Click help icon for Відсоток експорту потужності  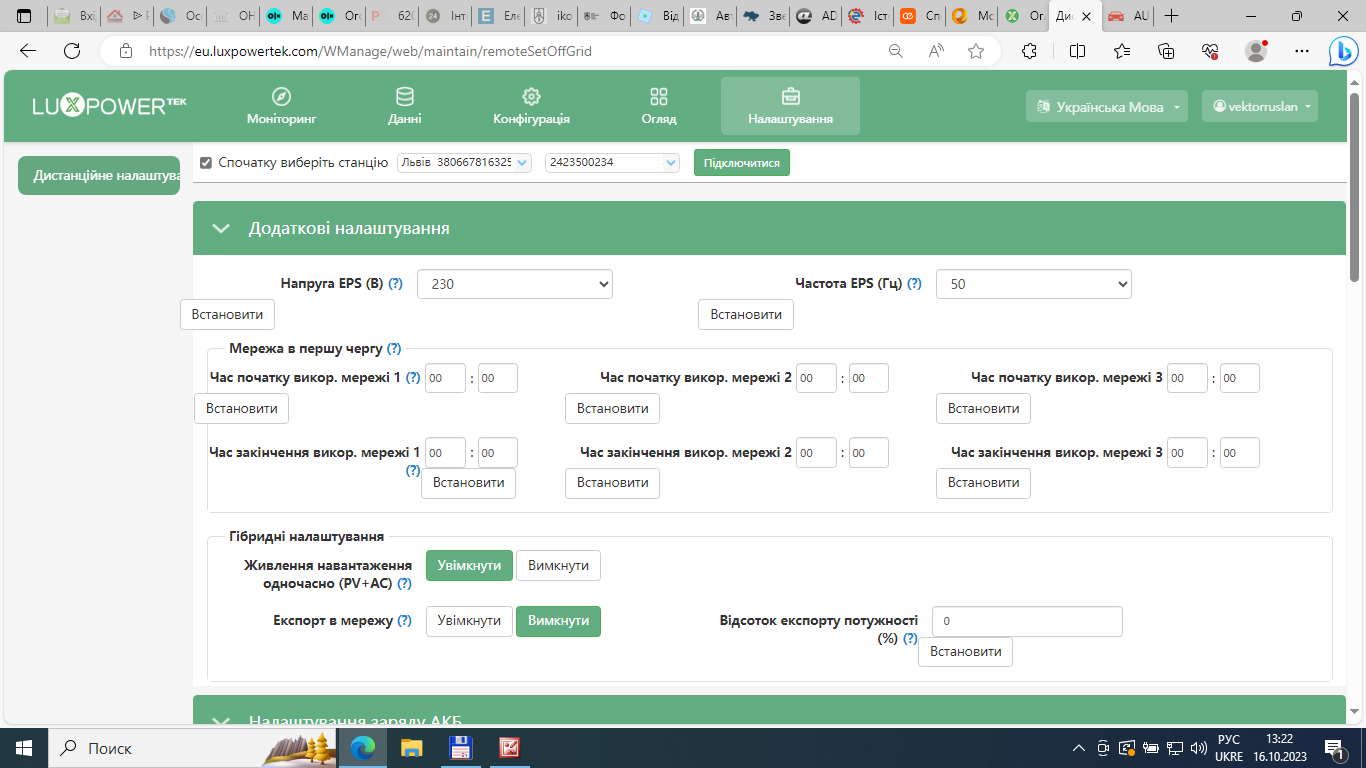[x=910, y=639]
